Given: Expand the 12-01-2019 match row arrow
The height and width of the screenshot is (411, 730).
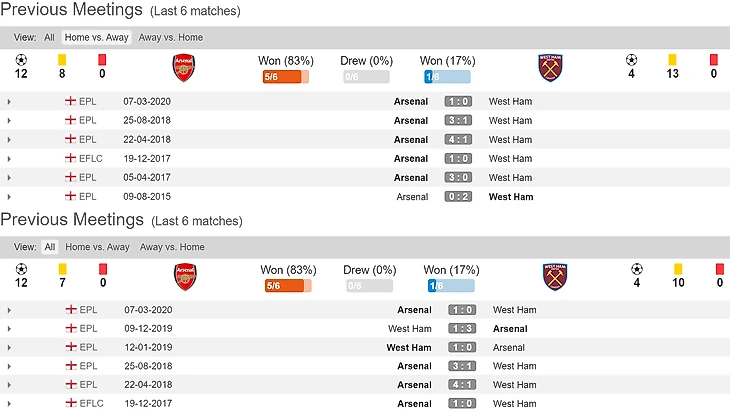Looking at the screenshot, I should (9, 348).
